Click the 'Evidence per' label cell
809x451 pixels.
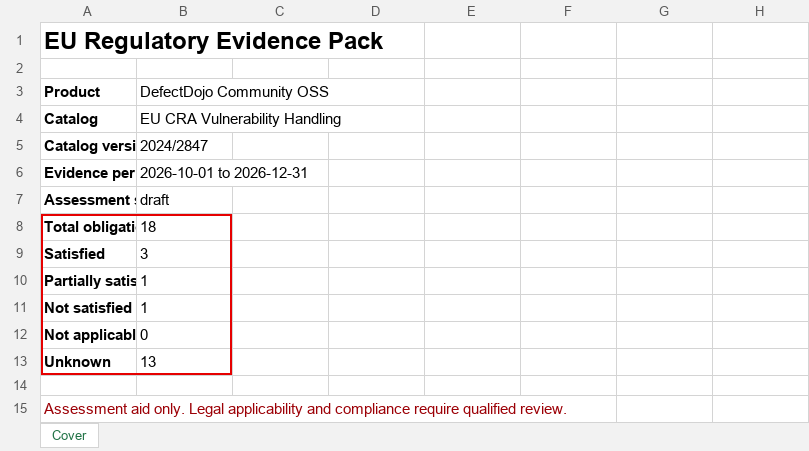pyautogui.click(x=89, y=173)
